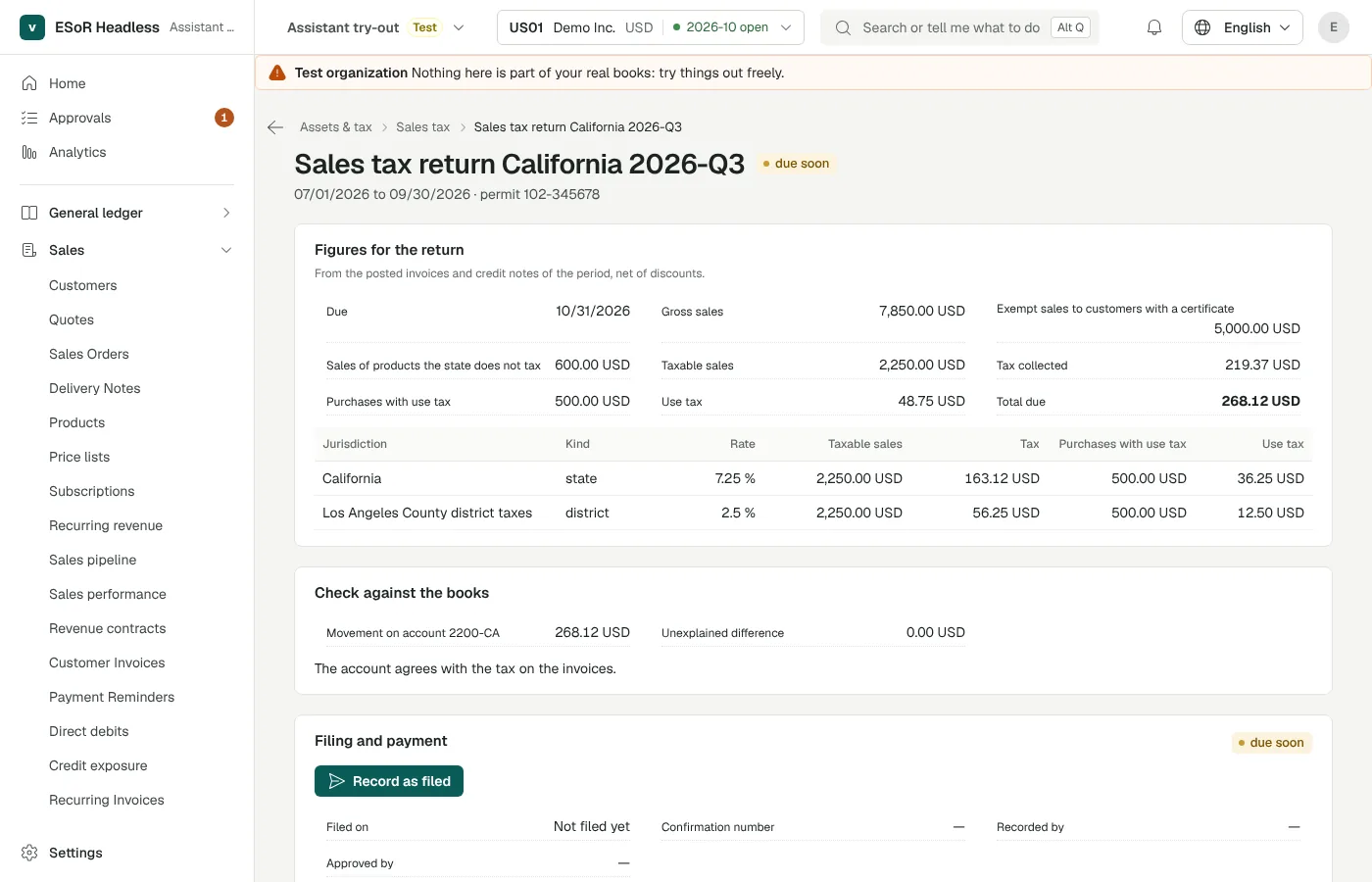Click the Analytics chart icon
1372x882 pixels.
(29, 152)
